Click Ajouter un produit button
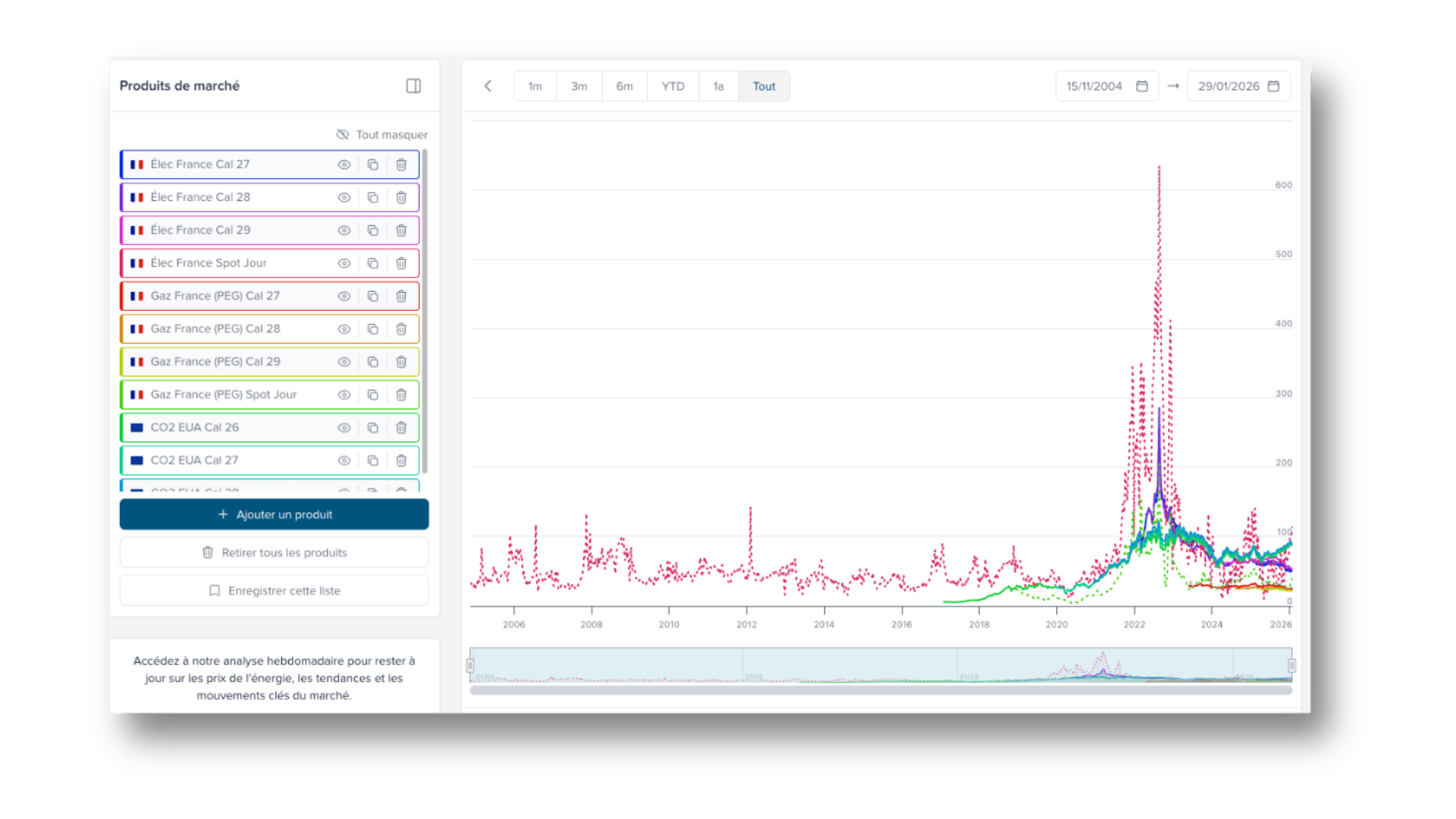Image resolution: width=1456 pixels, height=819 pixels. coord(274,514)
